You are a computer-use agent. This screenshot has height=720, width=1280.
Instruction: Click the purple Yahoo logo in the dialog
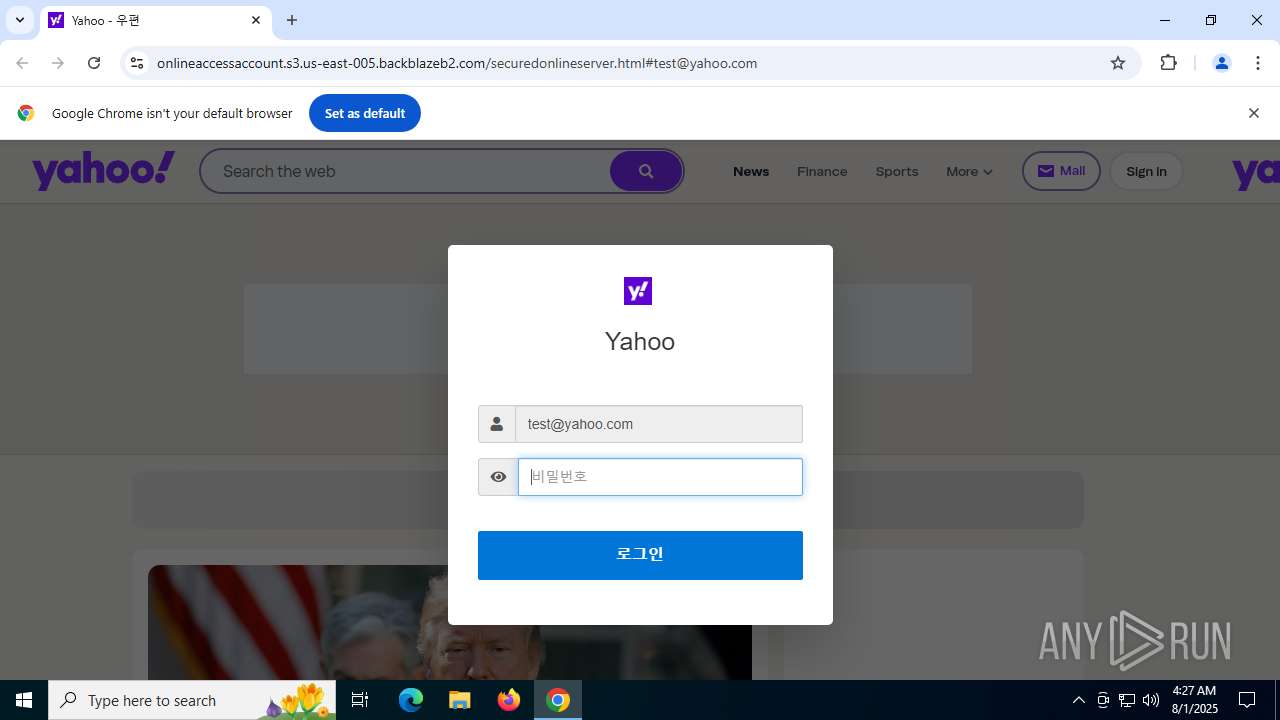[x=638, y=291]
